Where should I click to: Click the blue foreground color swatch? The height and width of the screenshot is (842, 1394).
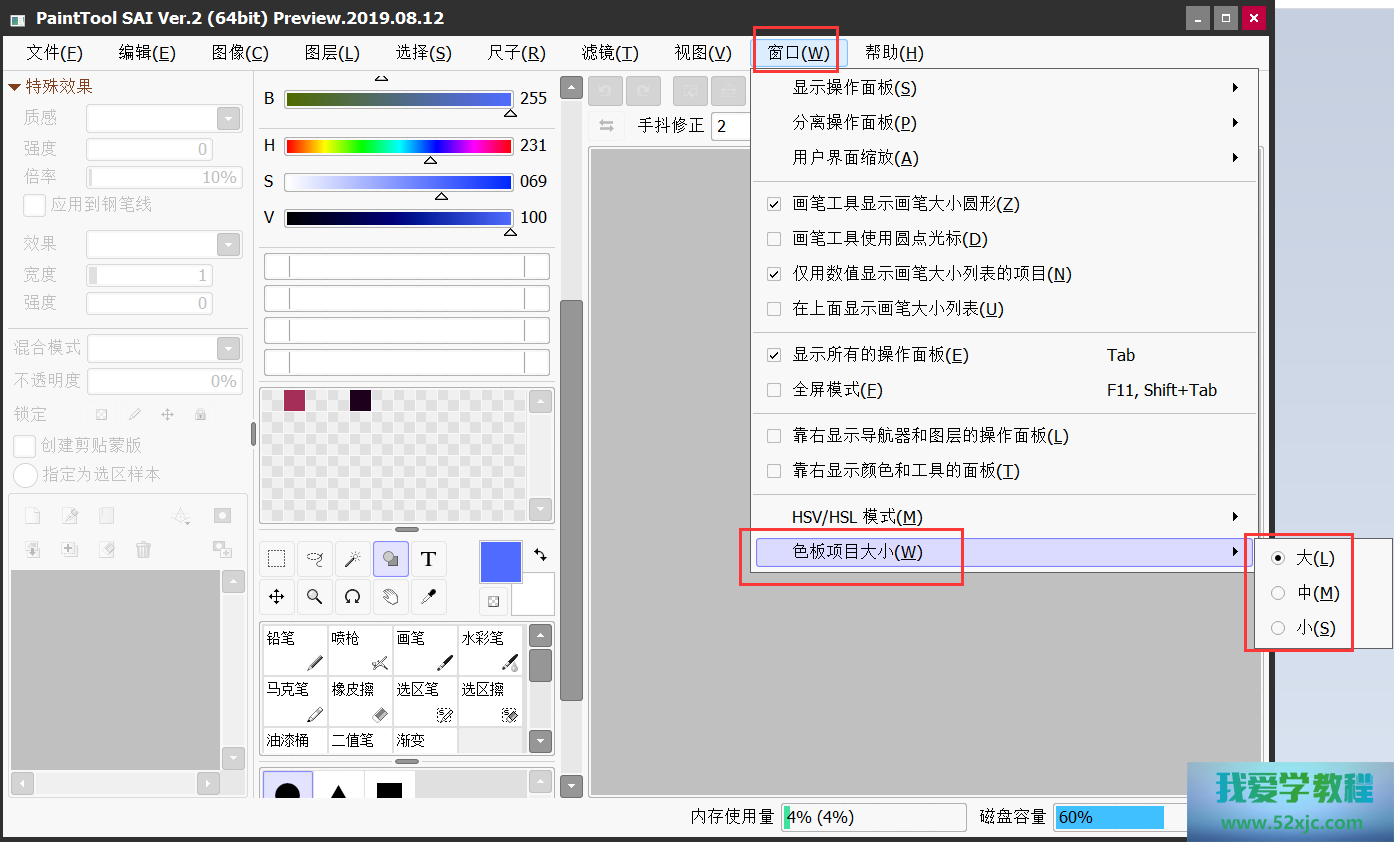point(501,562)
